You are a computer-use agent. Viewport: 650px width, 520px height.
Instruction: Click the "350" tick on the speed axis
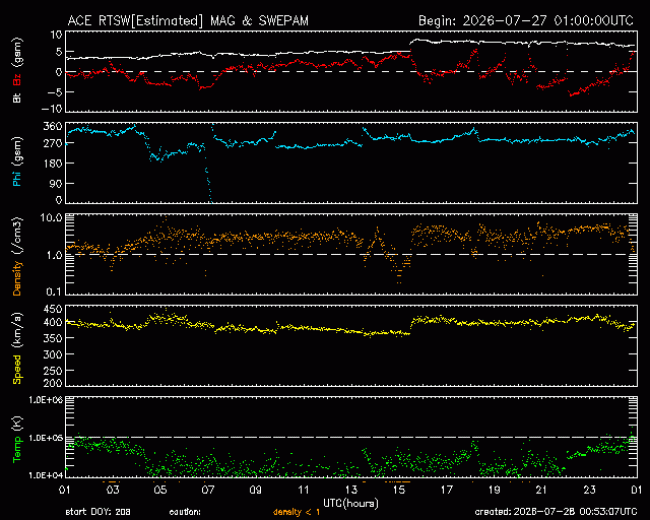tap(53, 338)
